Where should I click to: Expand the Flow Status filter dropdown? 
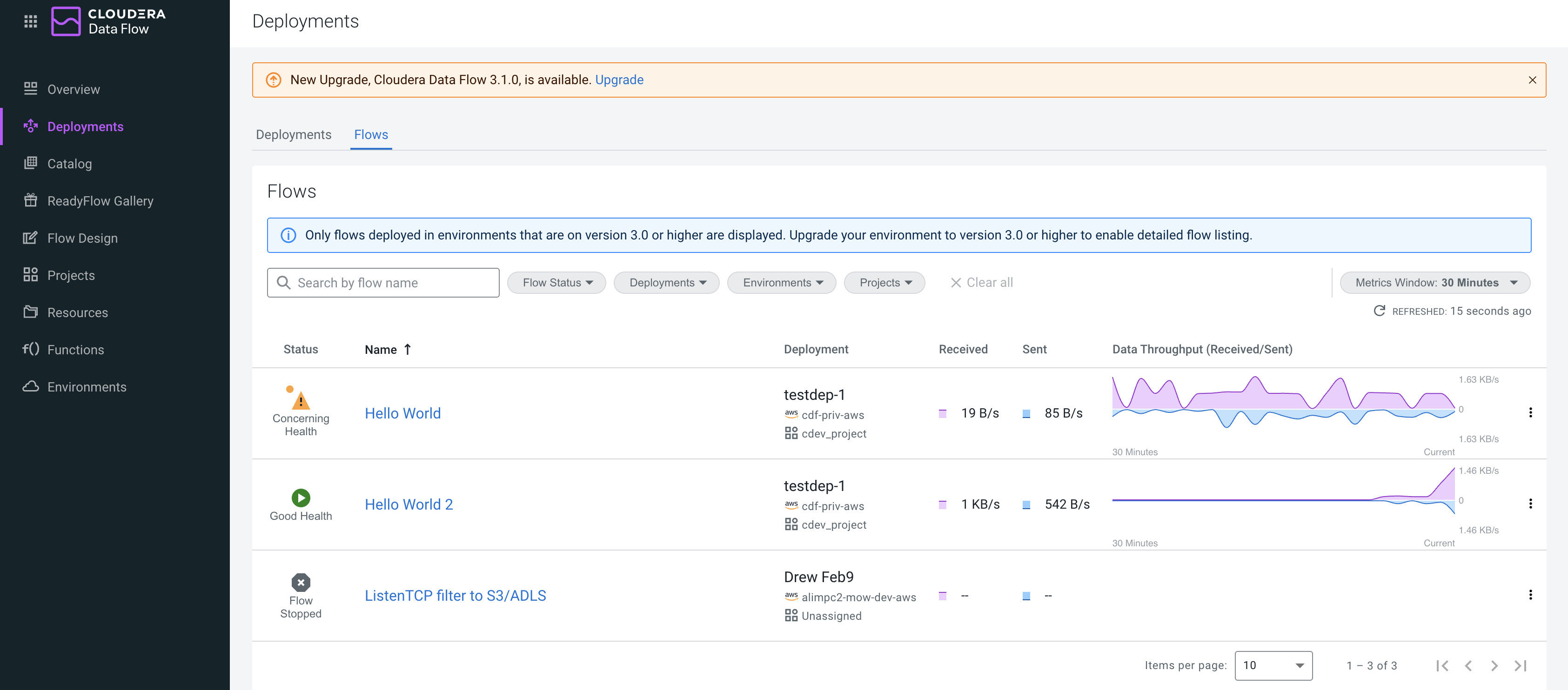[x=556, y=282]
